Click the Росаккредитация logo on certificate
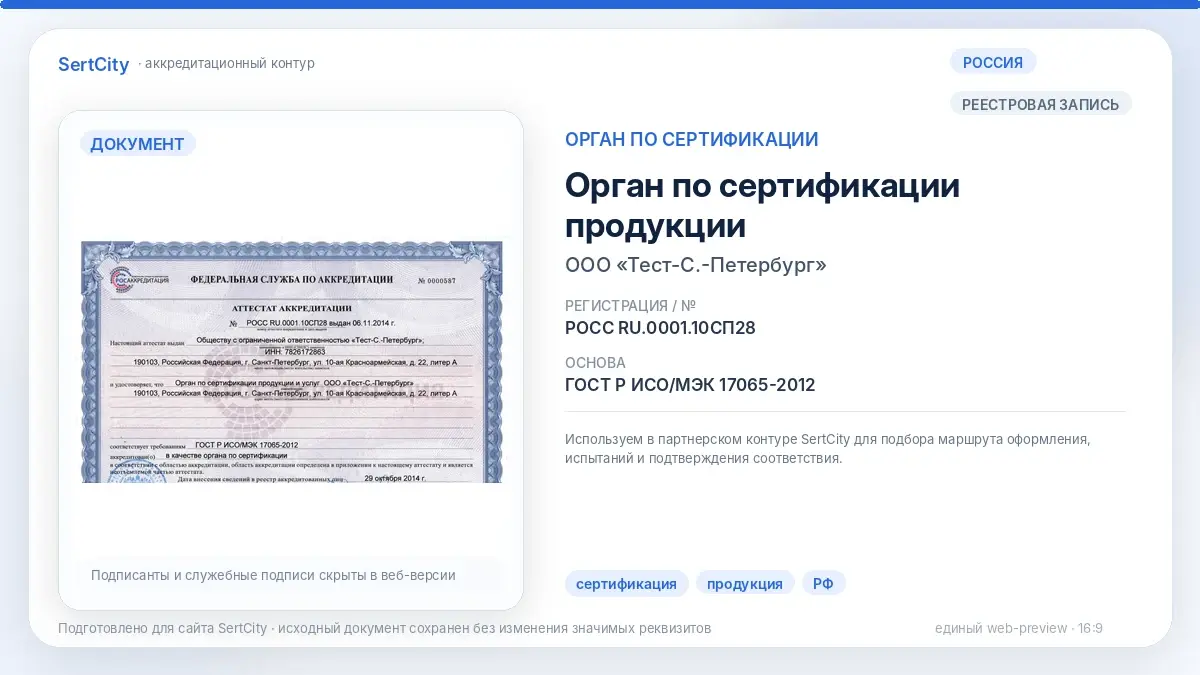Screen dimensions: 1200x675 [137, 281]
